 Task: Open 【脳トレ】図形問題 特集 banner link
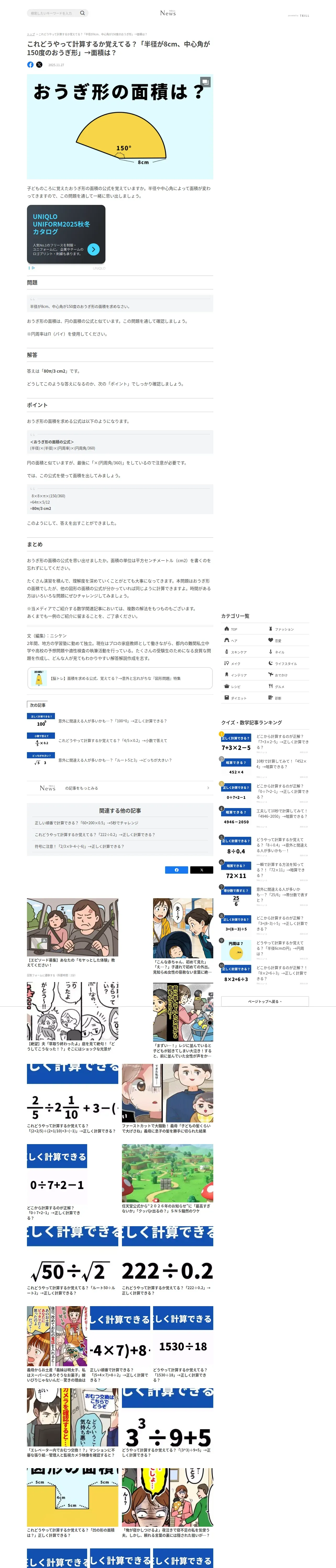tap(120, 678)
